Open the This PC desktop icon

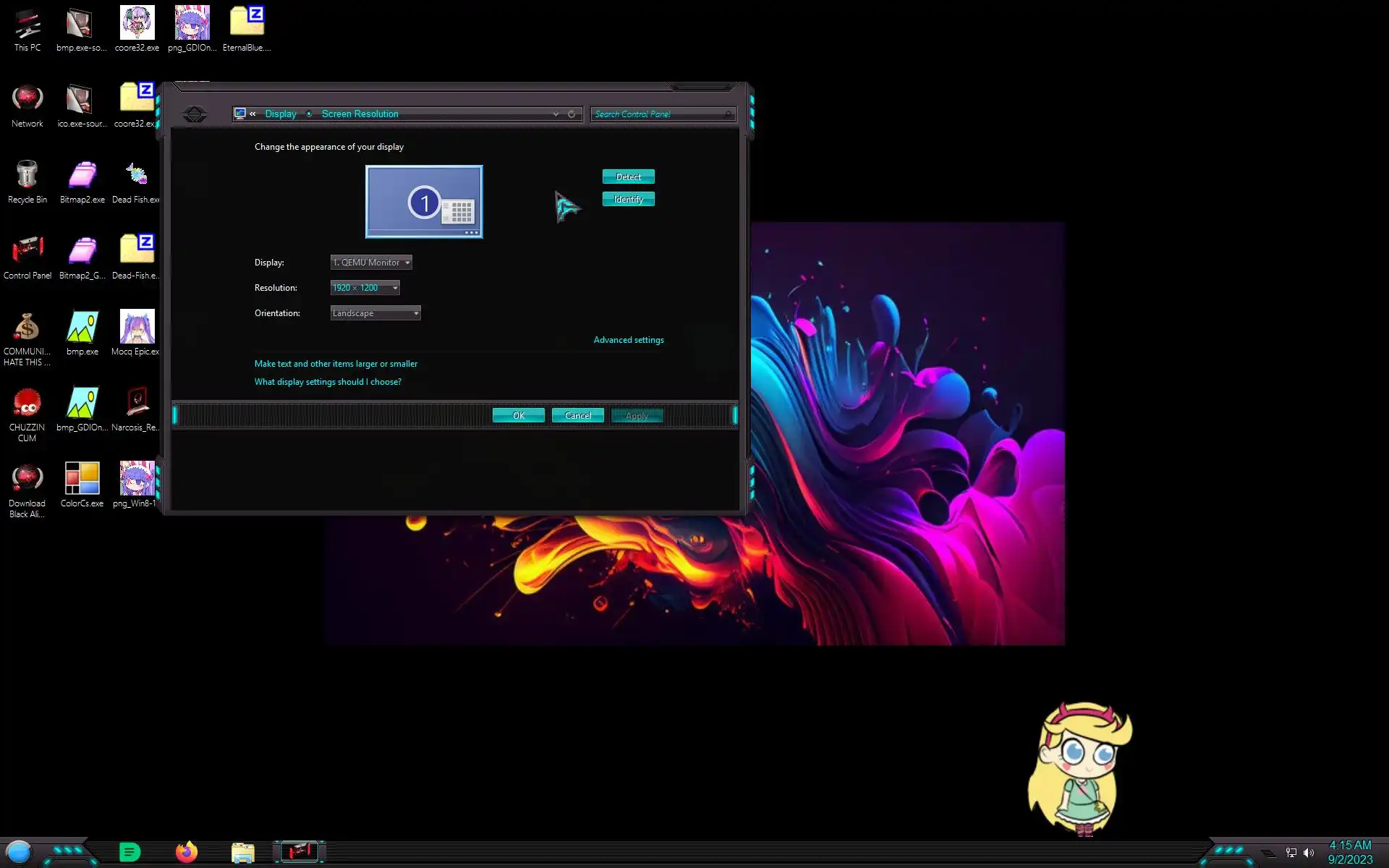click(x=27, y=24)
